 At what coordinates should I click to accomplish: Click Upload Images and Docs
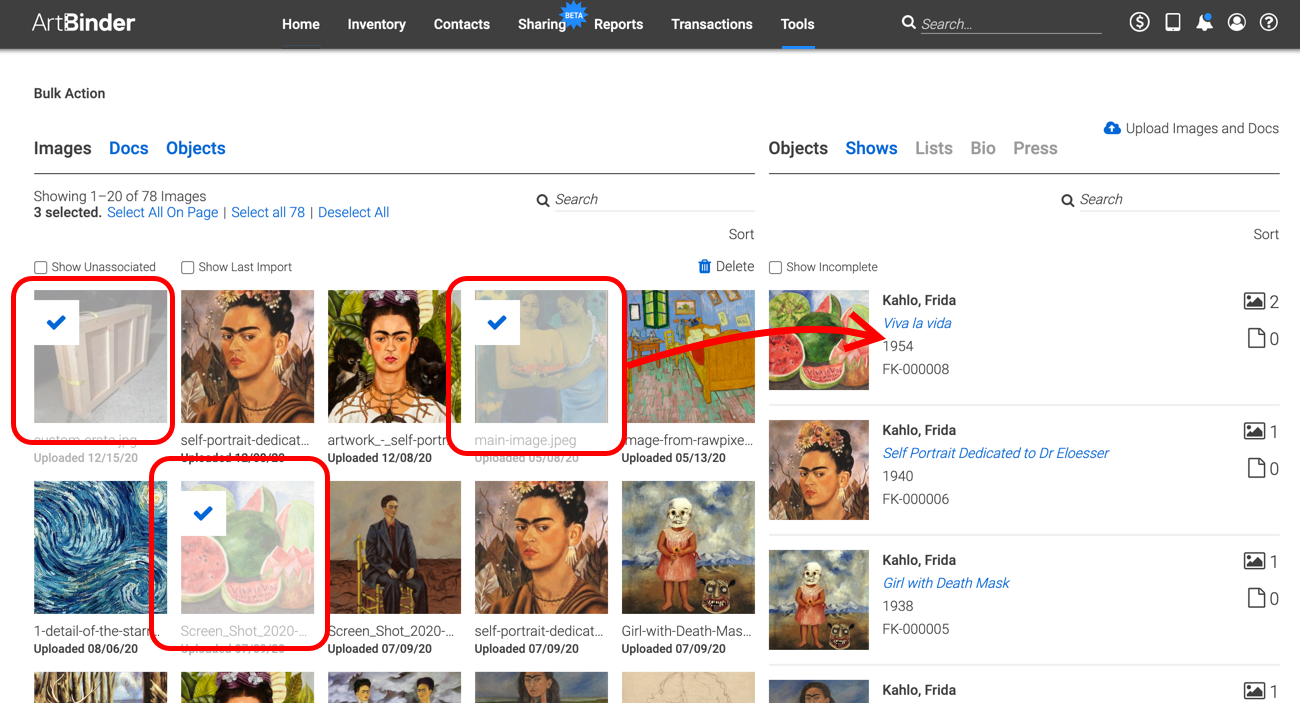[x=1191, y=128]
